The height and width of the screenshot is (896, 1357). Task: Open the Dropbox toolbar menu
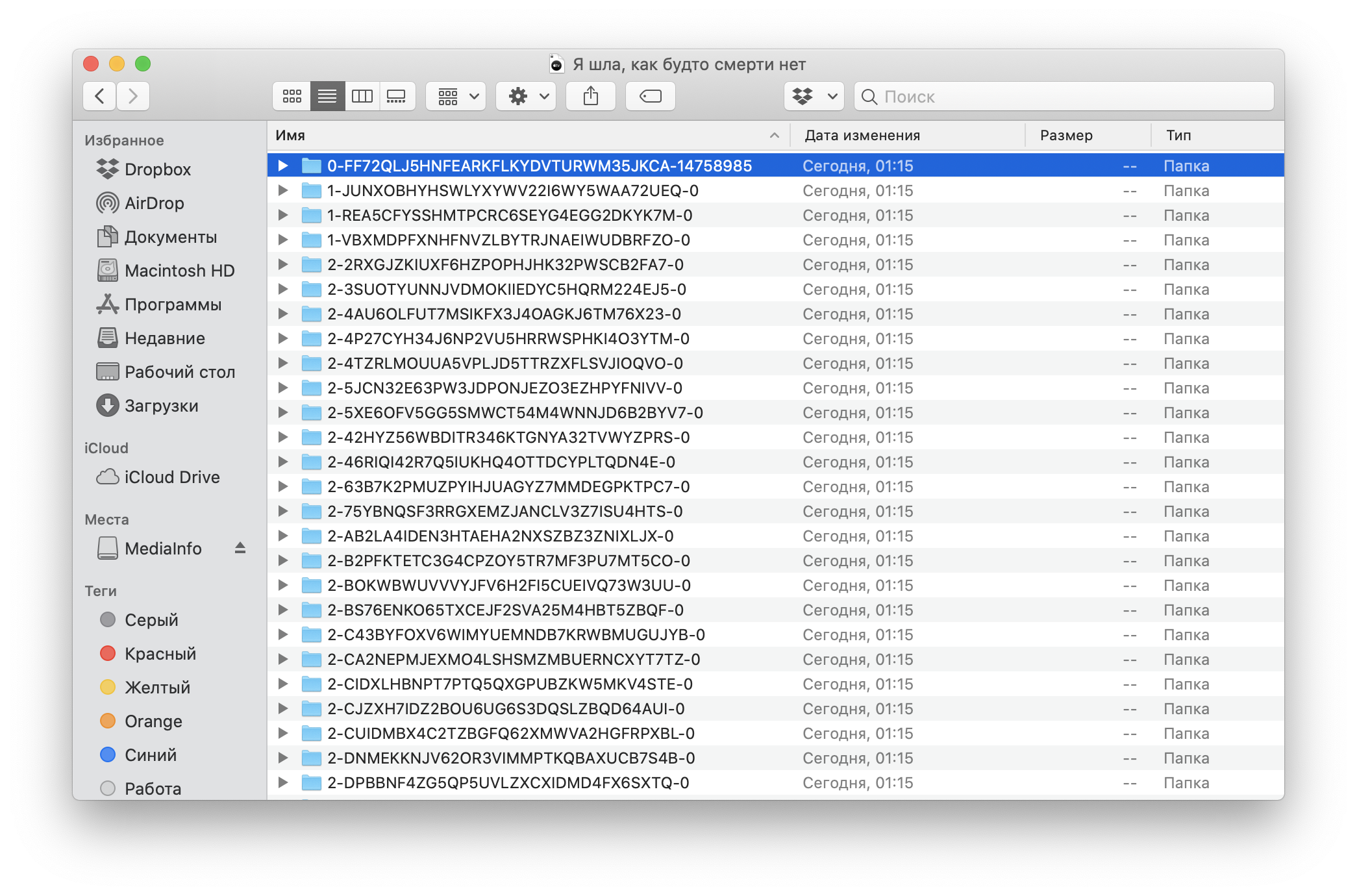814,96
